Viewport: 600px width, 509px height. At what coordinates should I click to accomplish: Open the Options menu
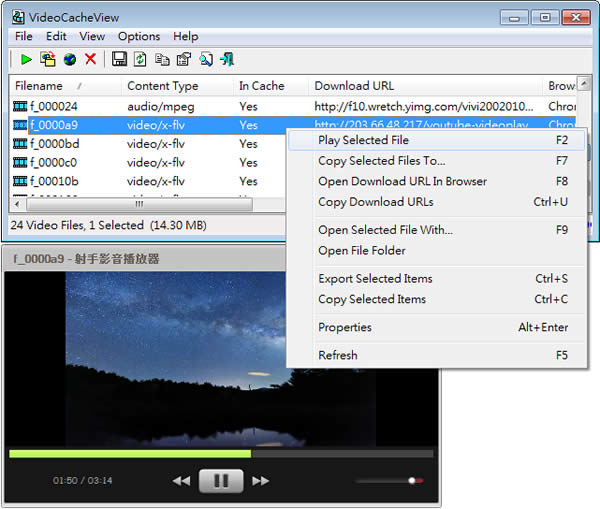click(139, 36)
